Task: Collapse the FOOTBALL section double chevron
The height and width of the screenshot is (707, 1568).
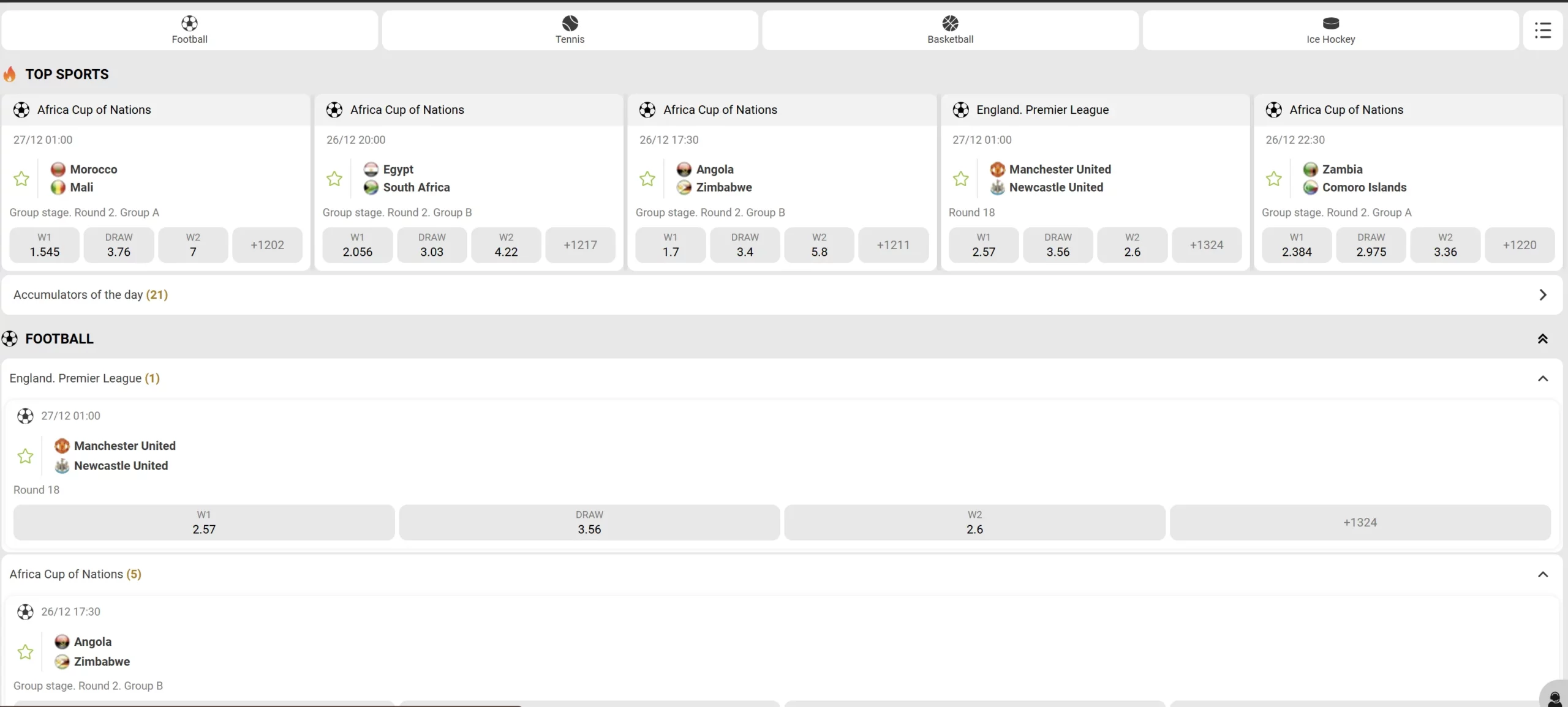Action: [1542, 339]
